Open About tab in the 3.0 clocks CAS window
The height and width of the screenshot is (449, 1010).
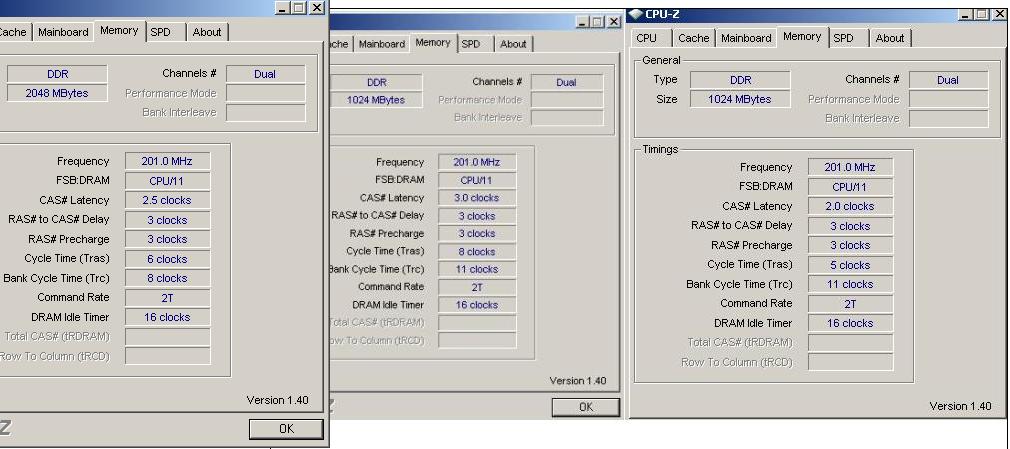[513, 44]
